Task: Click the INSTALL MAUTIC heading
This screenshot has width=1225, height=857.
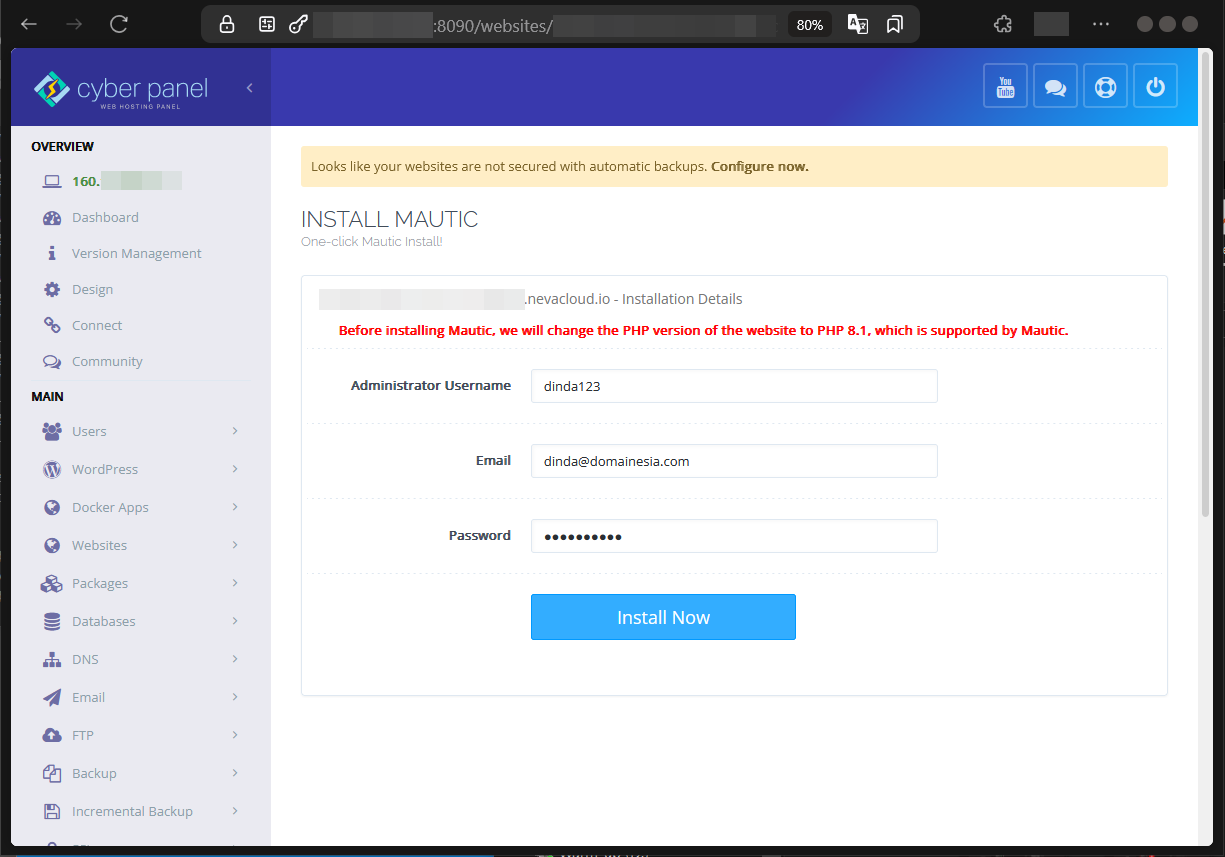Action: tap(390, 219)
